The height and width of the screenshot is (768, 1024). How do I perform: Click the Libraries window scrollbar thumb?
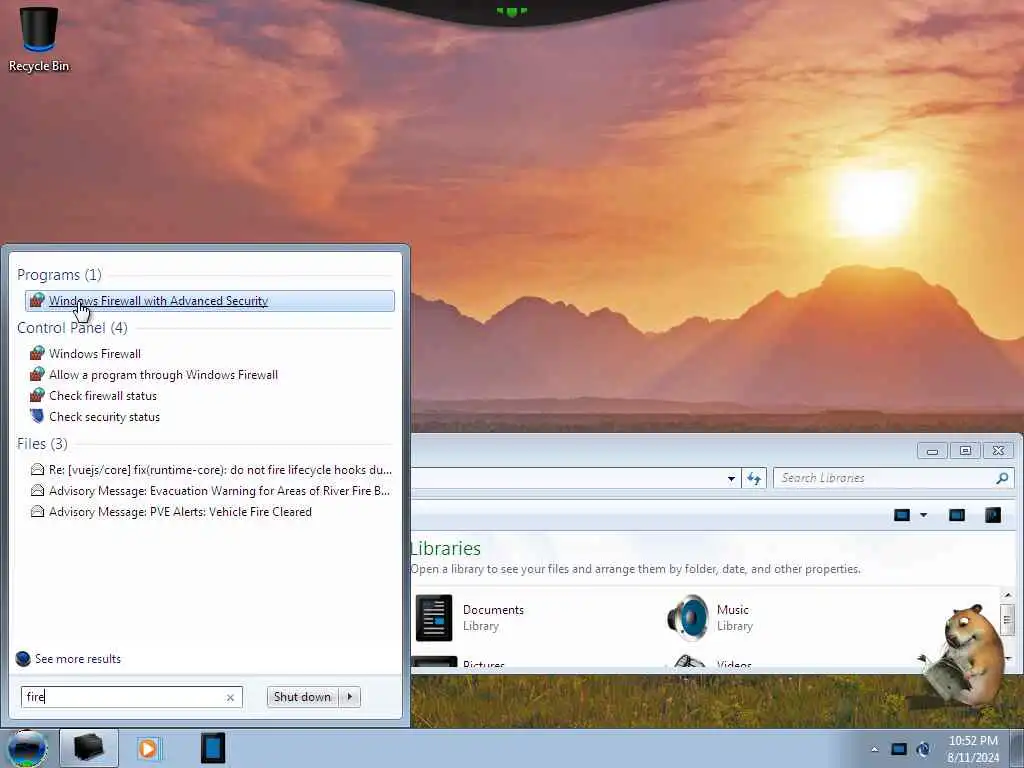(1008, 620)
